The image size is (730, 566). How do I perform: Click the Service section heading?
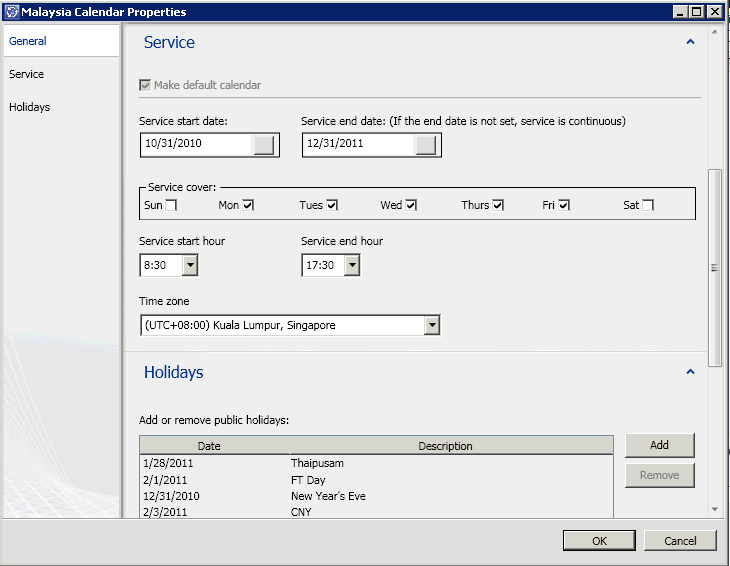click(x=169, y=42)
